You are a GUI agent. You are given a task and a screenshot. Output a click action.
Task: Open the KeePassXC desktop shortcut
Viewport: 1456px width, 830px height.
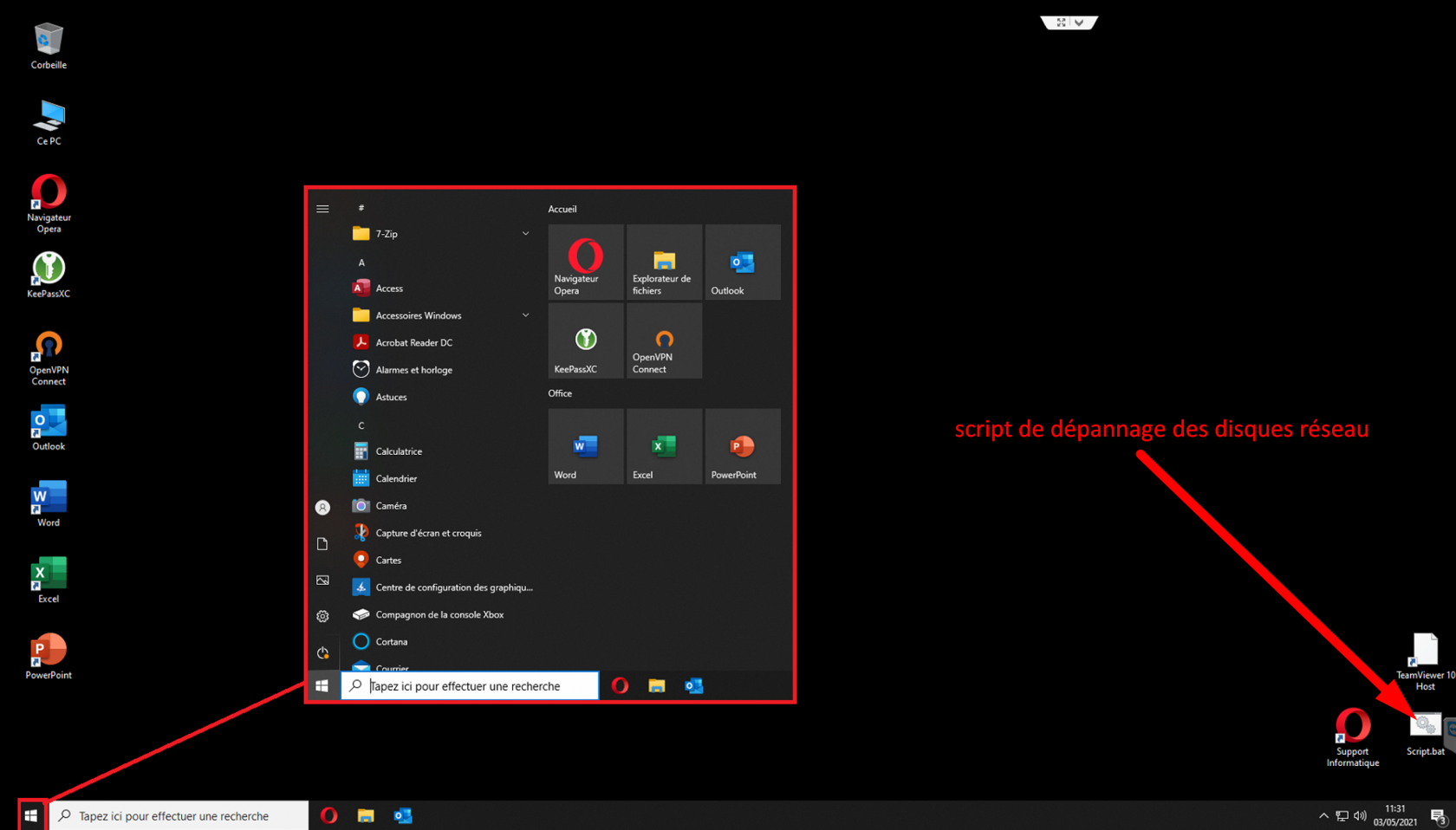49,275
